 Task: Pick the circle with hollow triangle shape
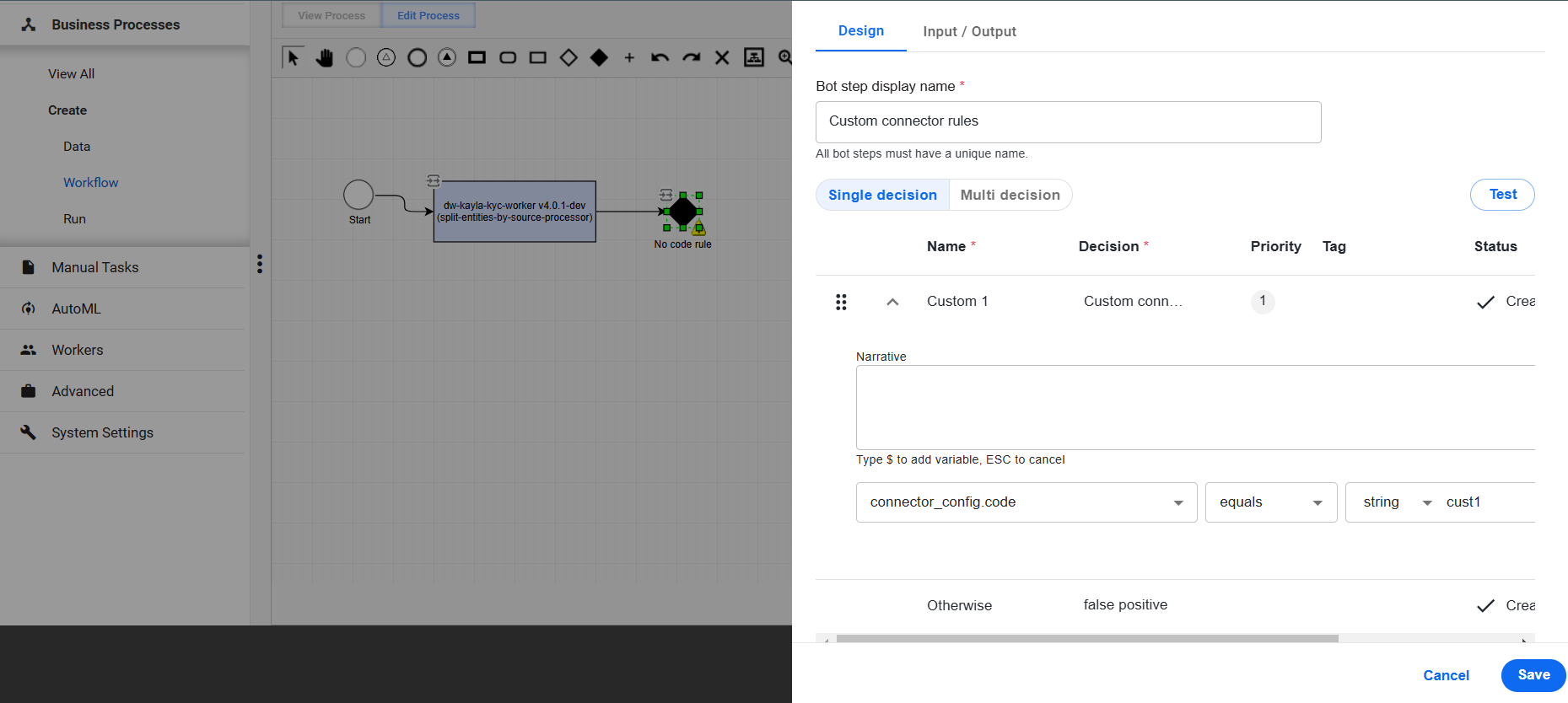pyautogui.click(x=386, y=57)
